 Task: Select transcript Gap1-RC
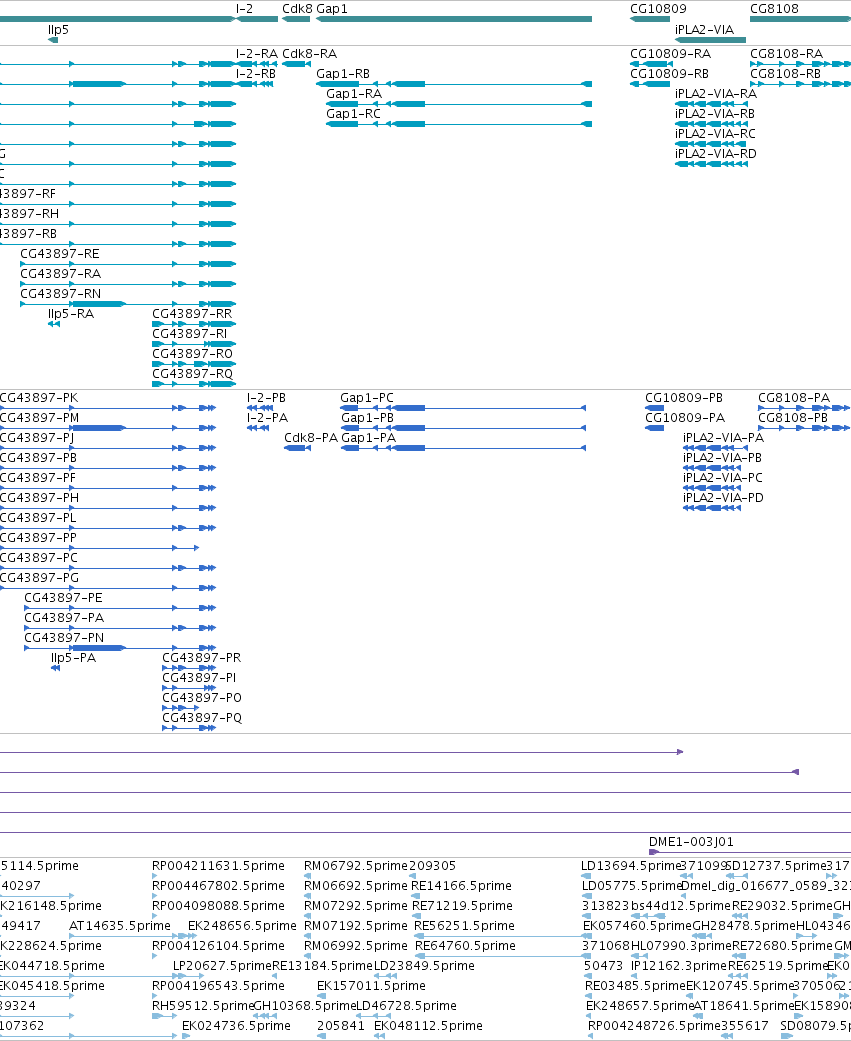(x=353, y=114)
